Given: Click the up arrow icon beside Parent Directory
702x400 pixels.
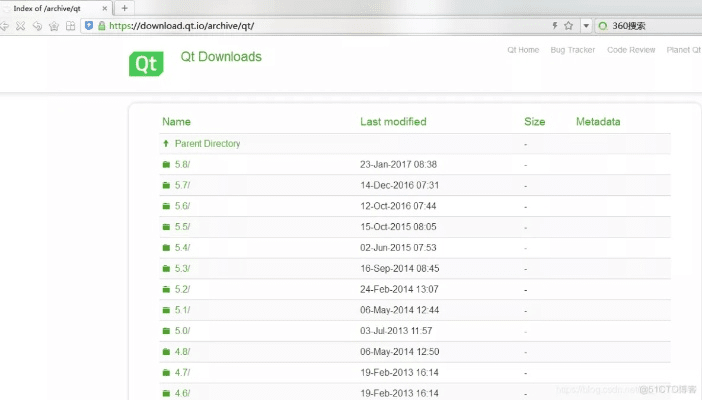Looking at the screenshot, I should 166,144.
